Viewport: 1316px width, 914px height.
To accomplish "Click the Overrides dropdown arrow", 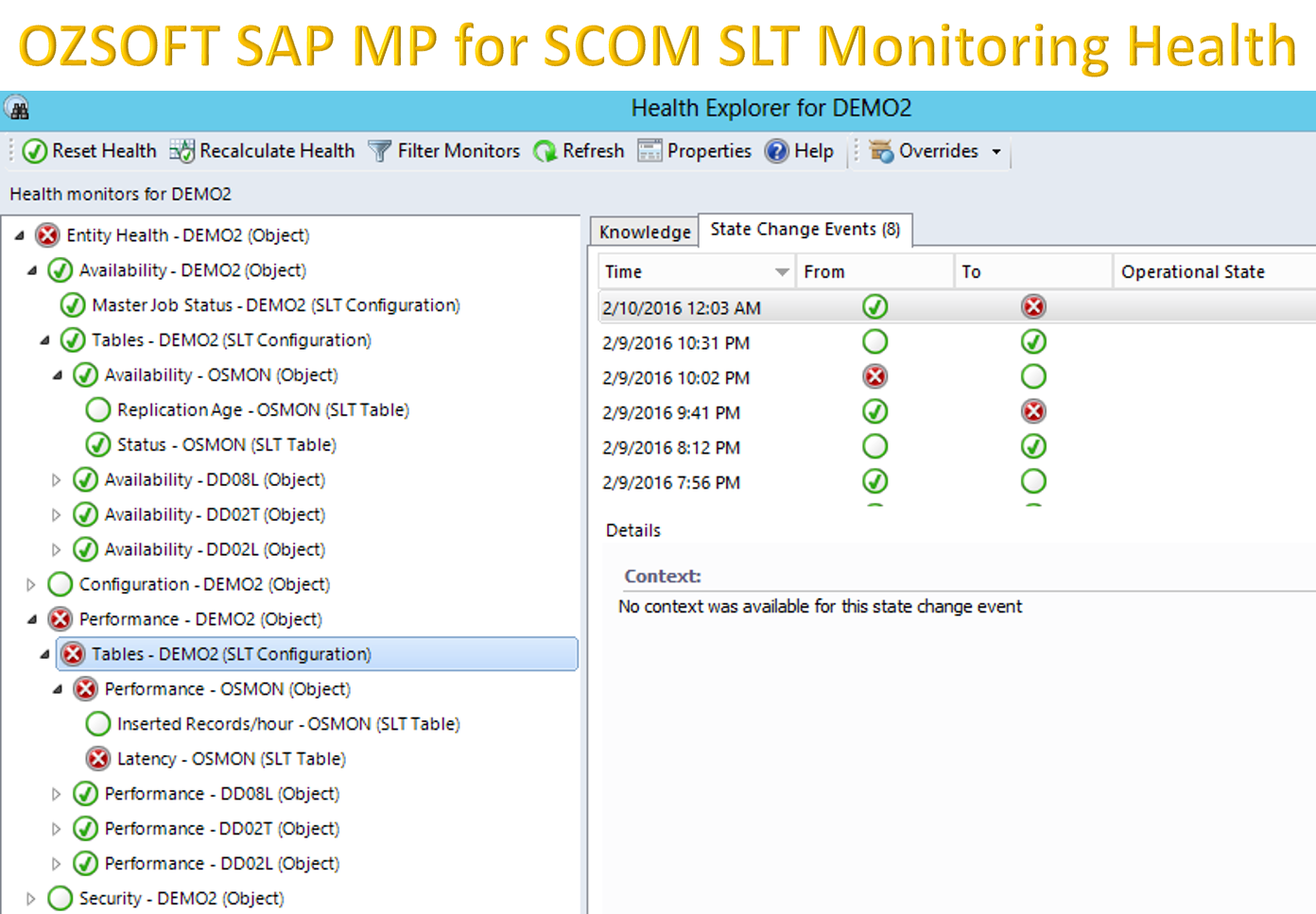I will 997,150.
